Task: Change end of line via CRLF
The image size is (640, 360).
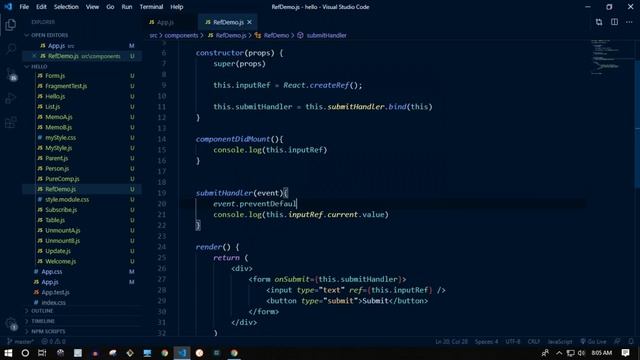Action: click(533, 341)
